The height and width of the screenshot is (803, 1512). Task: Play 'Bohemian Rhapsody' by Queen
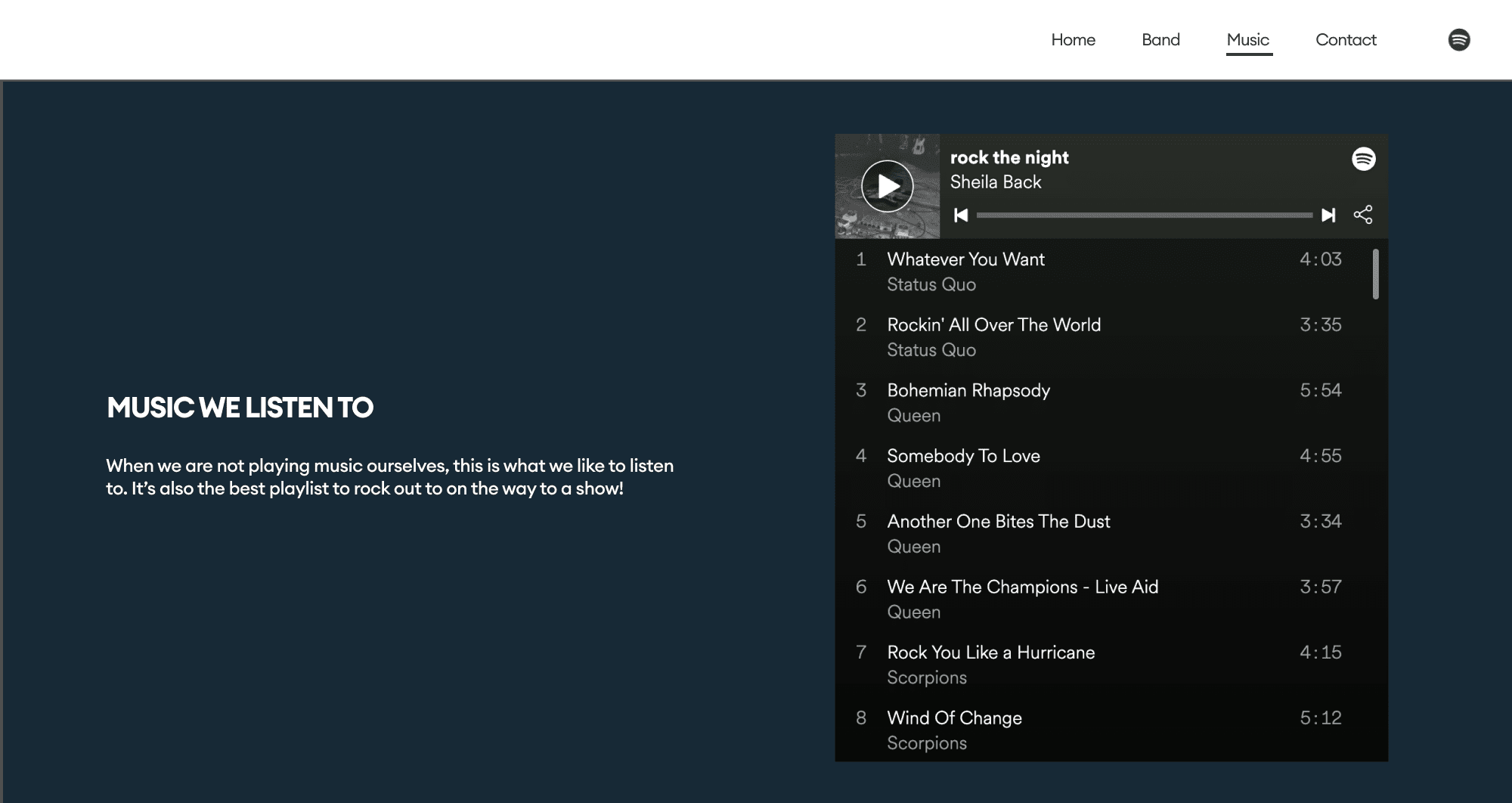(969, 390)
